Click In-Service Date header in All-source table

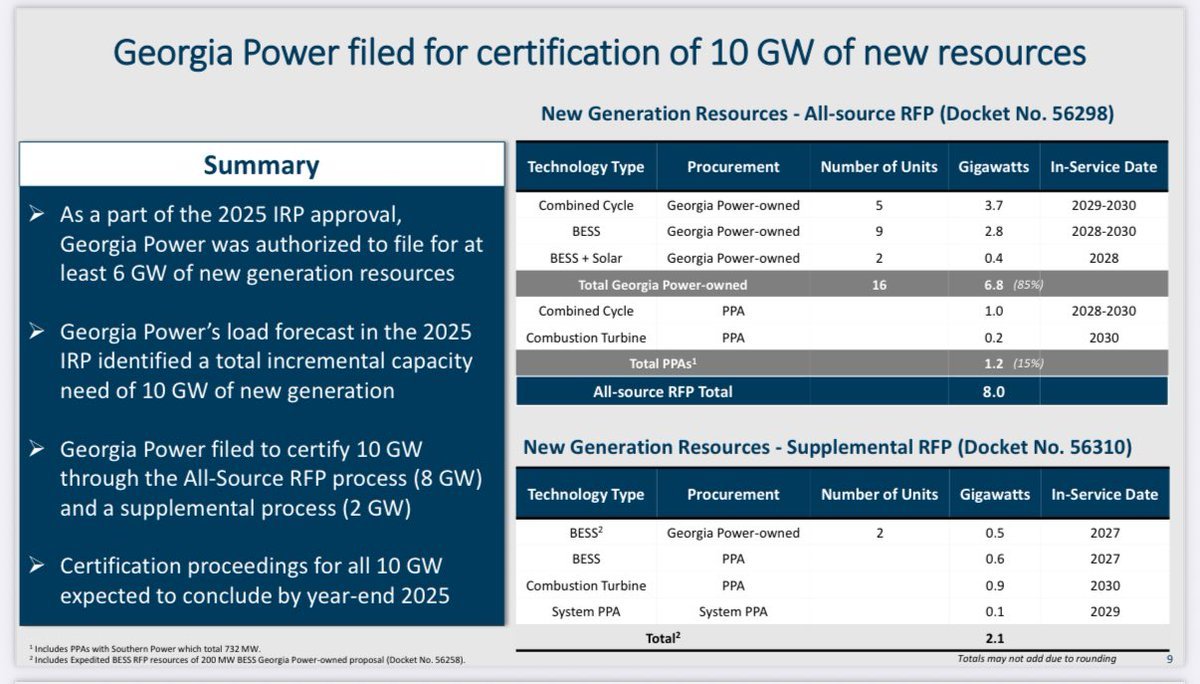(x=1103, y=167)
